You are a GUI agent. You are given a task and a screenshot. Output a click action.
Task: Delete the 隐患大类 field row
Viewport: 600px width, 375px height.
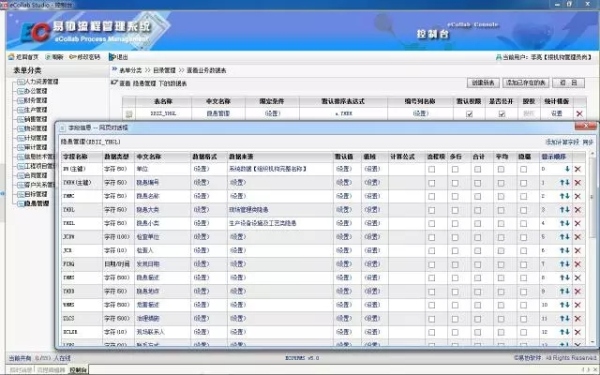[x=578, y=210]
